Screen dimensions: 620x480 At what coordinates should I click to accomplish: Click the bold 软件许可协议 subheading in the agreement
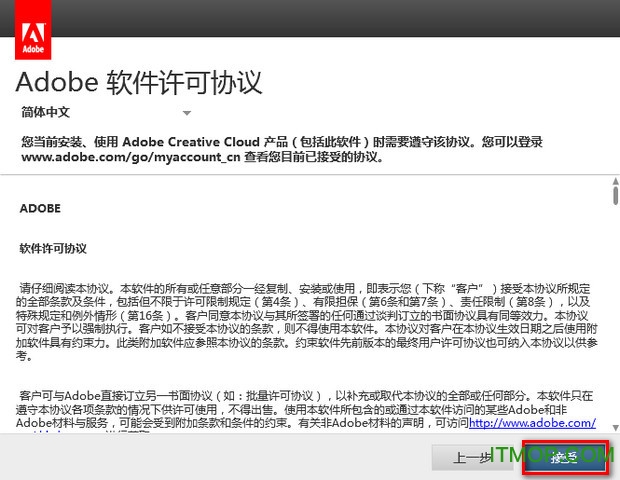[53, 247]
